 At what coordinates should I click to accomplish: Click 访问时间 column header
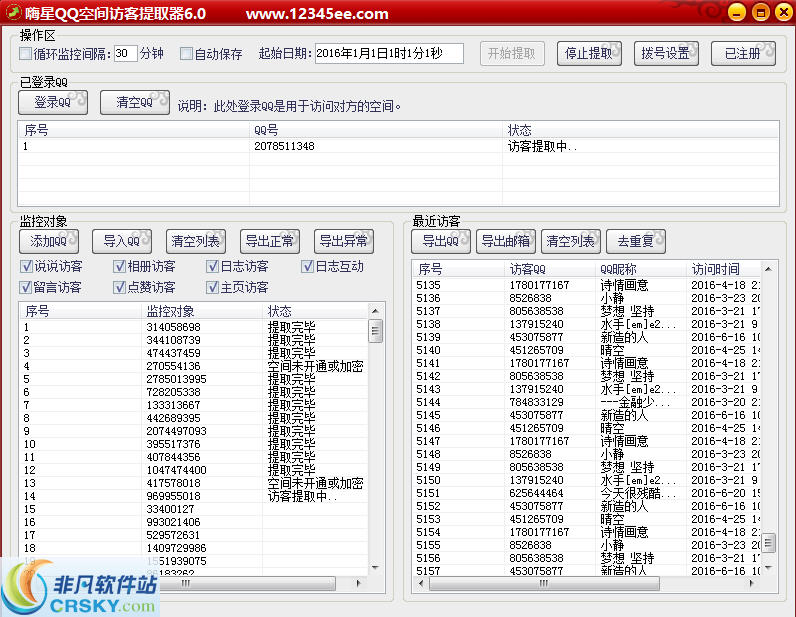723,269
